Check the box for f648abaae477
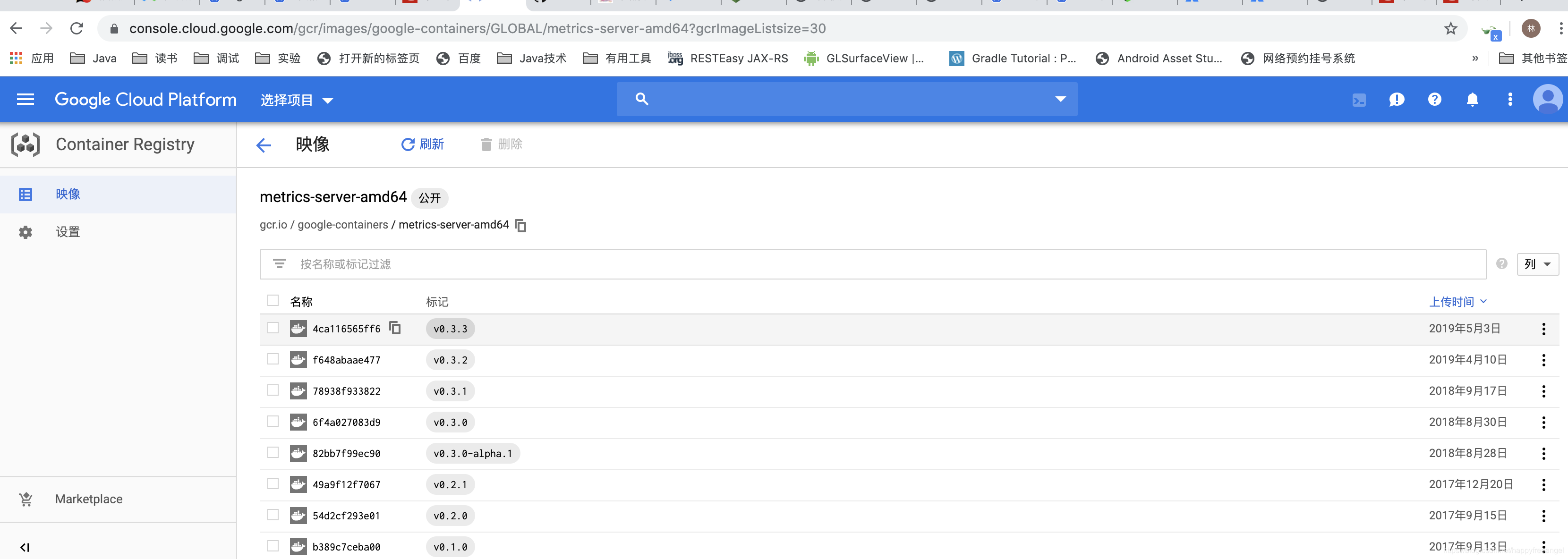 273,359
